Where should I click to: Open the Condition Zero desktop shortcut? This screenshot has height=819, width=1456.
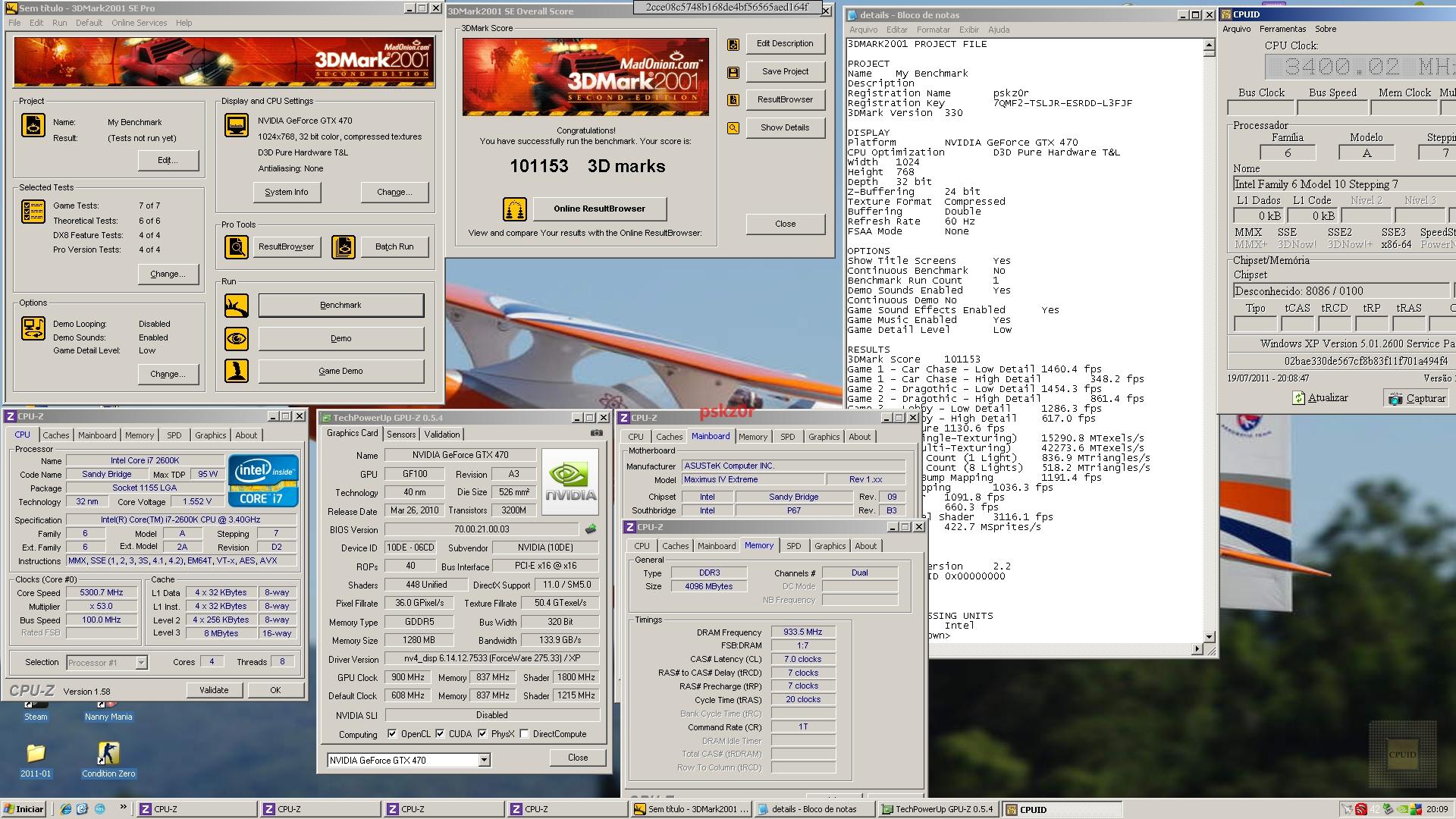click(108, 761)
